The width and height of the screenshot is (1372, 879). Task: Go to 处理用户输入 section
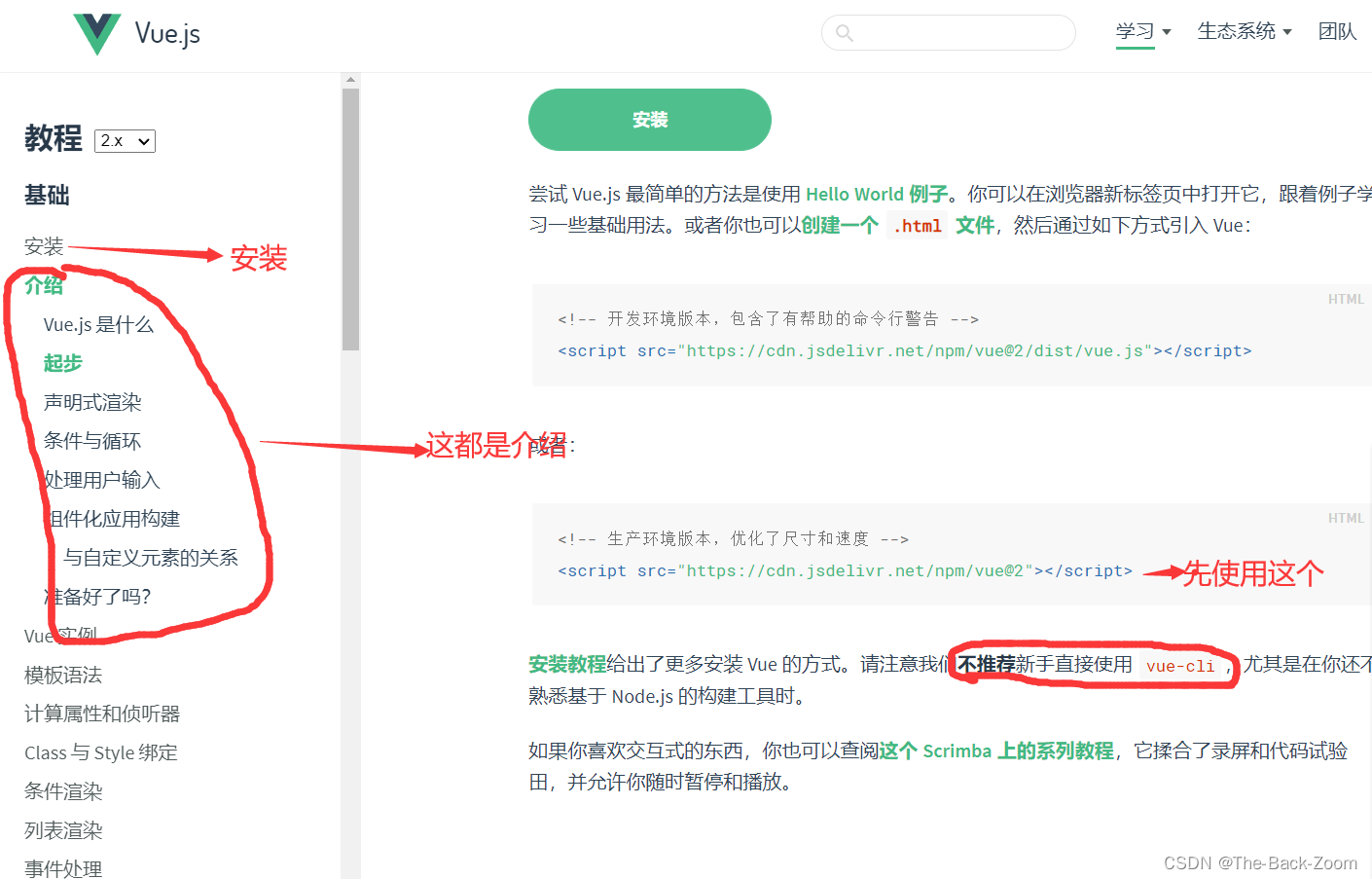[x=102, y=480]
